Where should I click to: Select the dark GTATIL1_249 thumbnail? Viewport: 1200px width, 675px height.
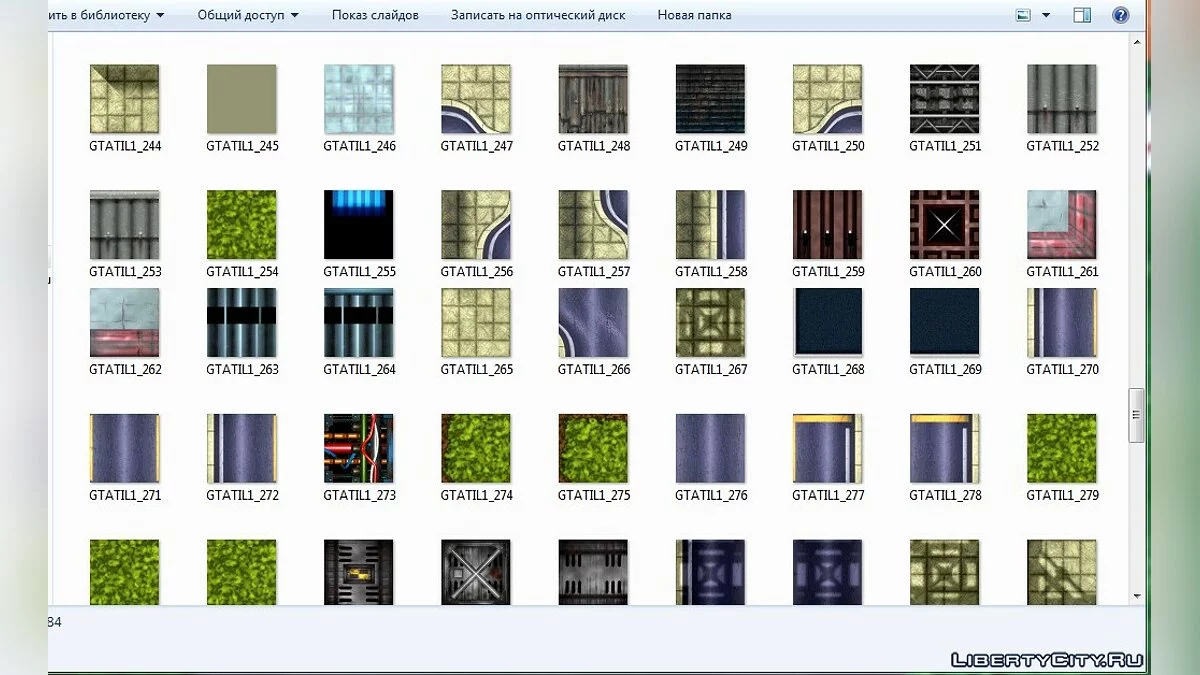point(710,99)
